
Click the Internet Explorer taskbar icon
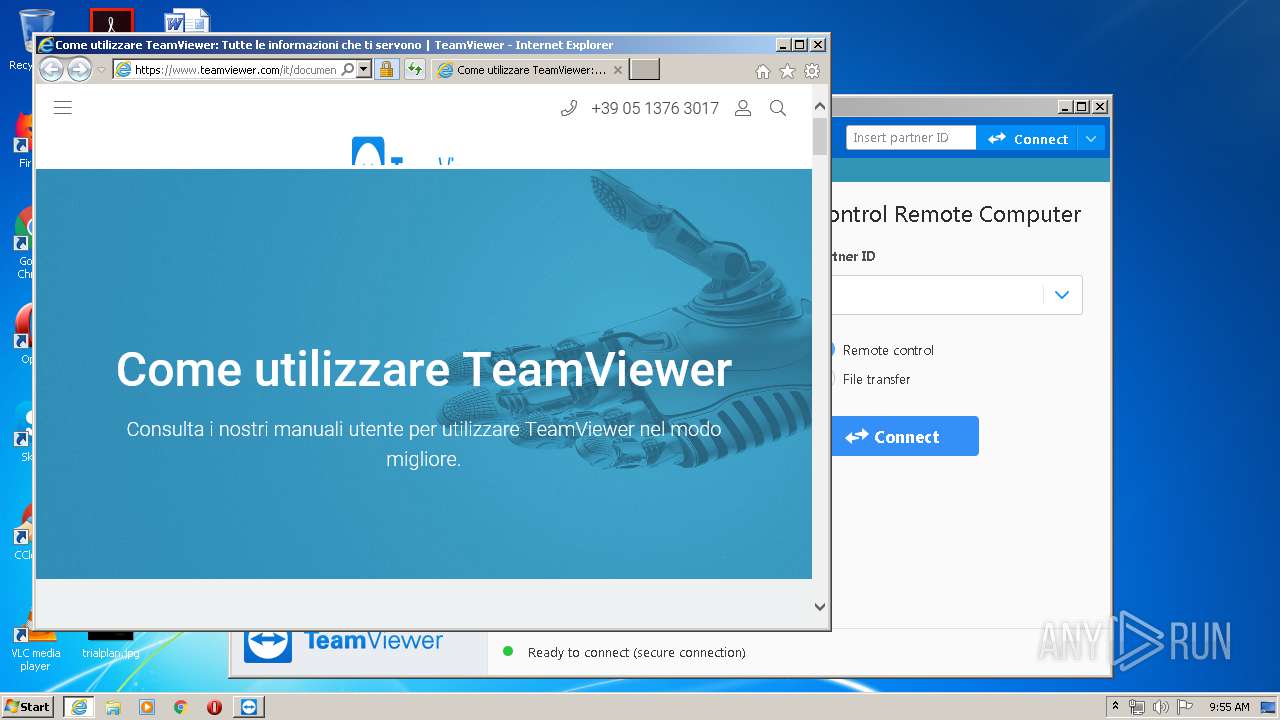click(x=79, y=707)
